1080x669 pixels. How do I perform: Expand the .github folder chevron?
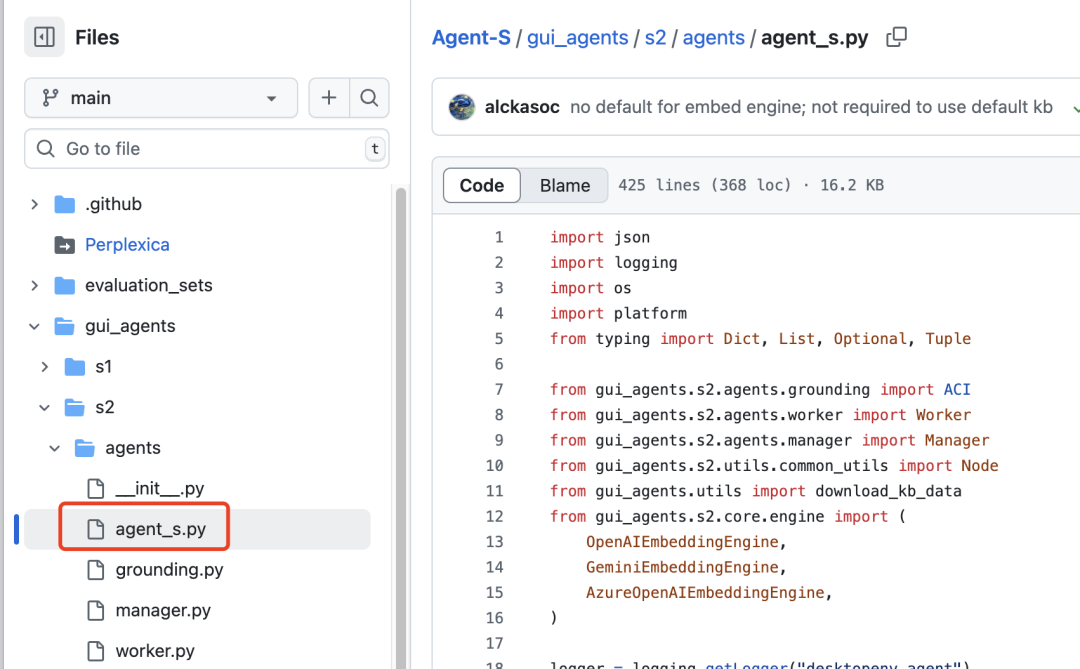(x=34, y=205)
